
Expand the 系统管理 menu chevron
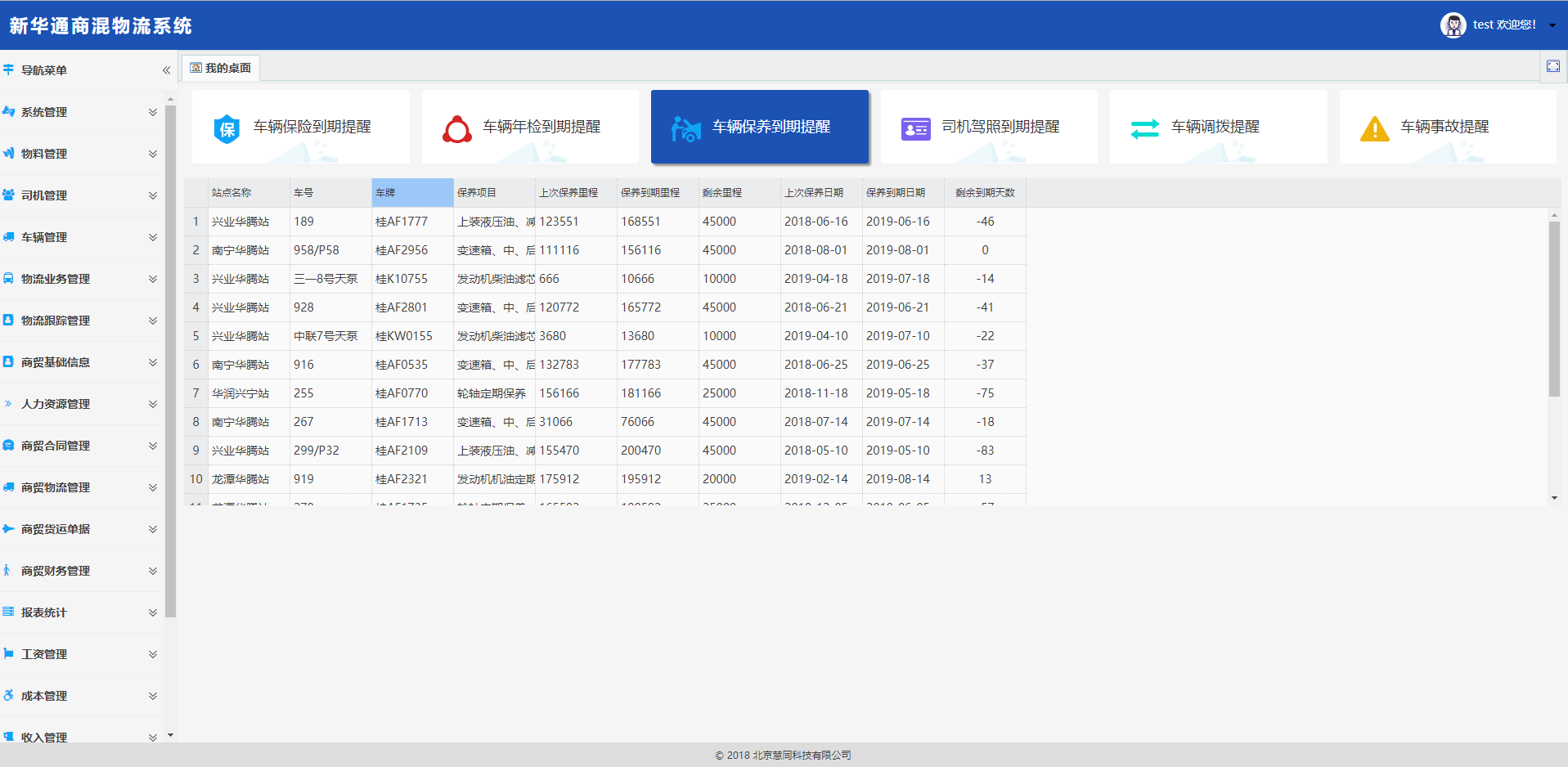coord(152,112)
